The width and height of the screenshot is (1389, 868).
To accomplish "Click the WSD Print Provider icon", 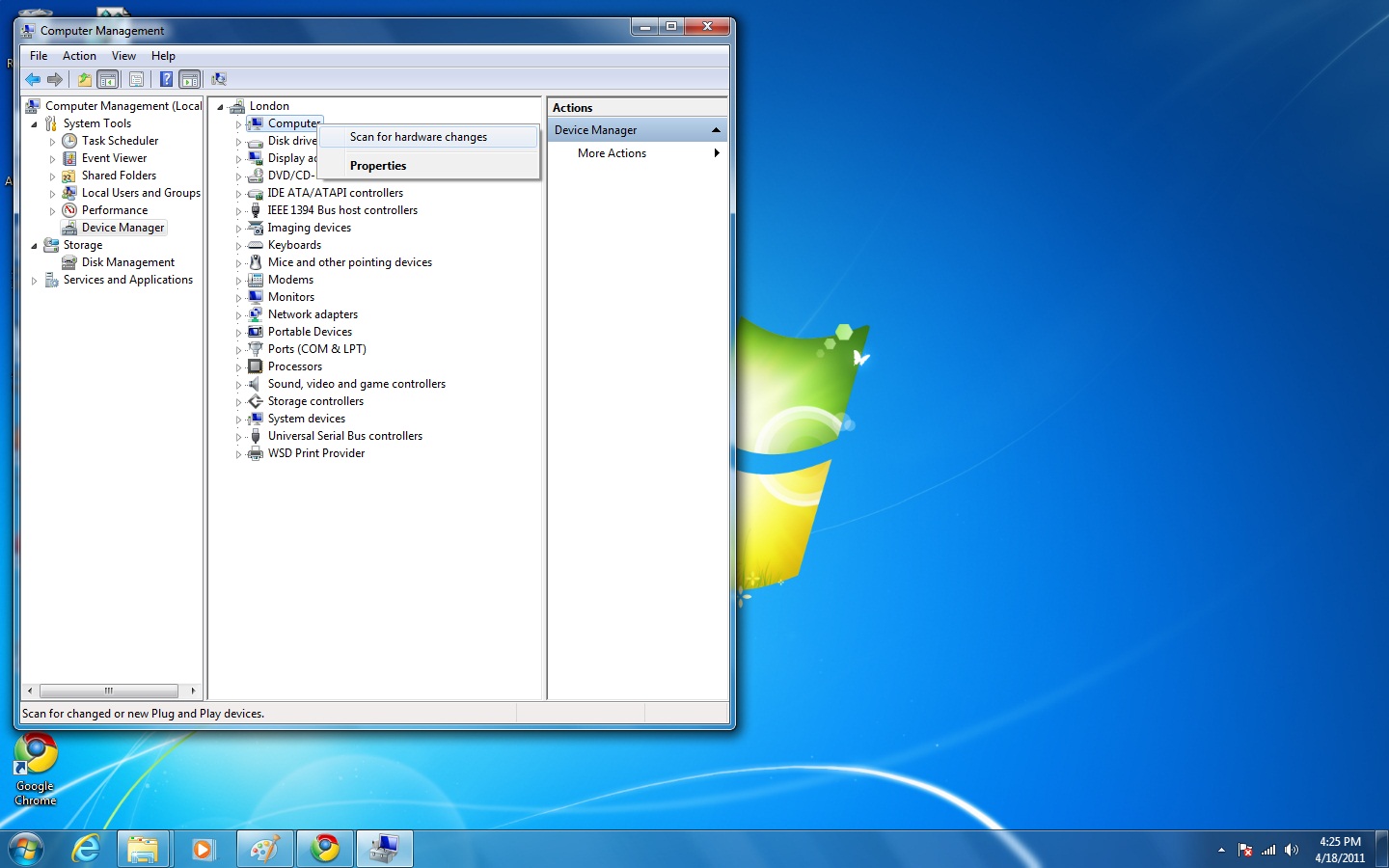I will (256, 453).
